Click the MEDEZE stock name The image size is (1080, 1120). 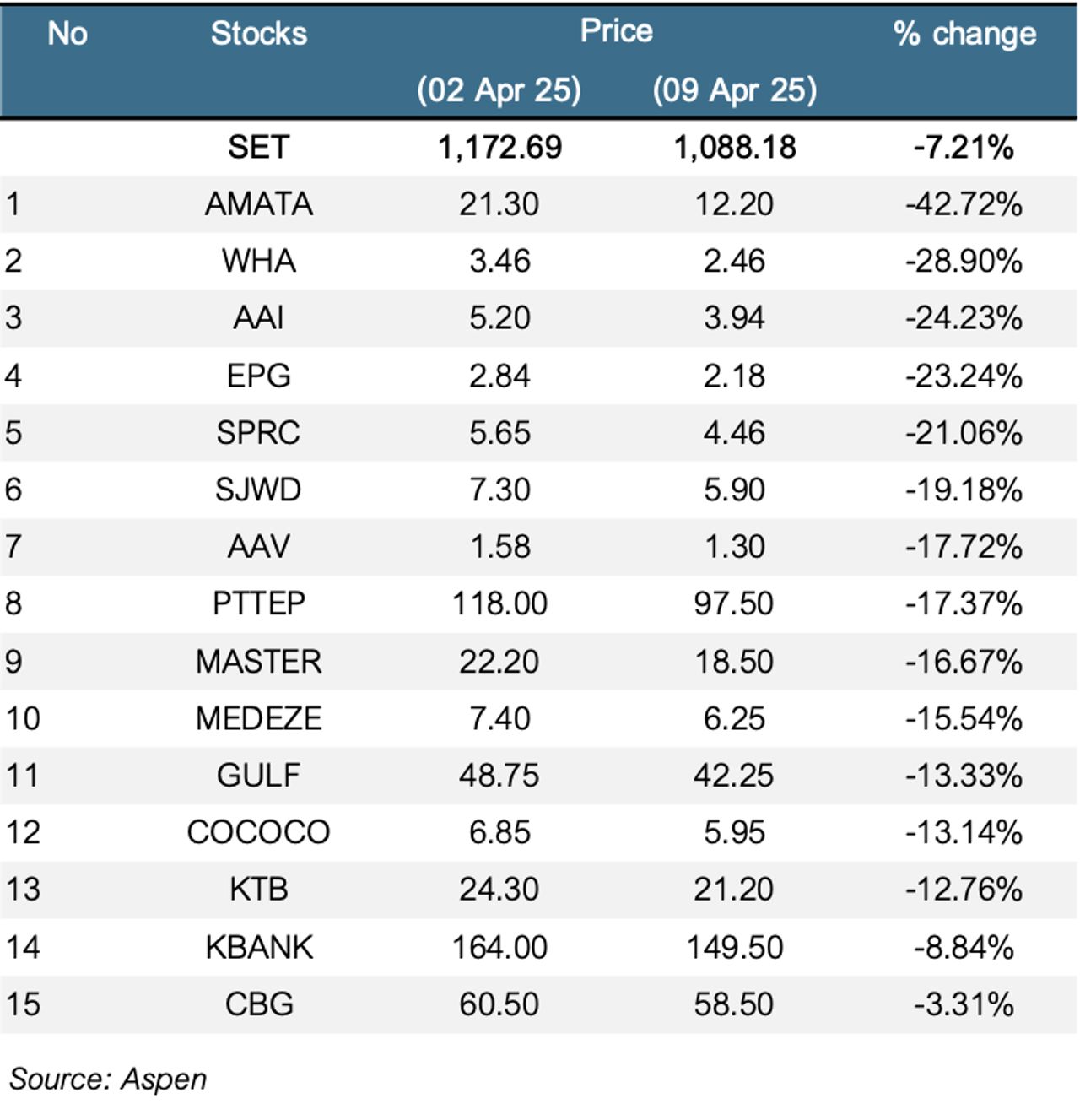tap(258, 718)
